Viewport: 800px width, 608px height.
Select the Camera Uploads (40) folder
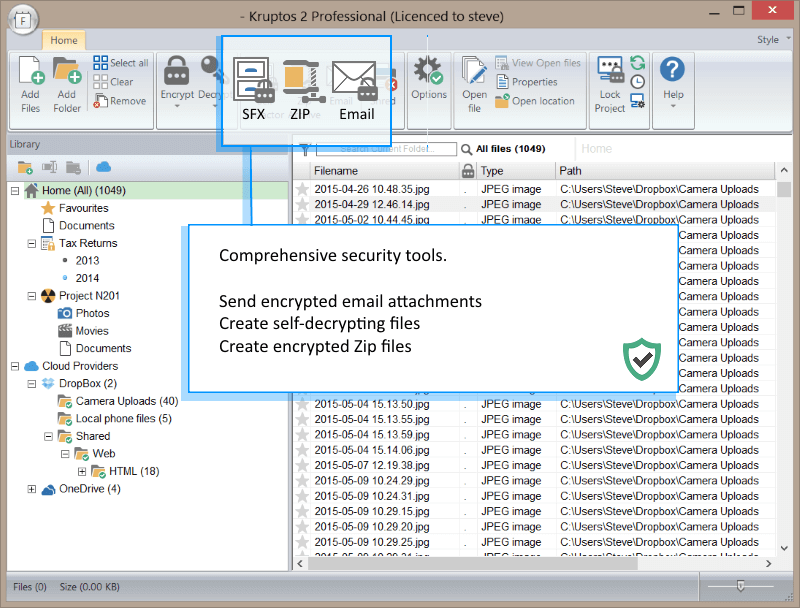click(x=126, y=401)
